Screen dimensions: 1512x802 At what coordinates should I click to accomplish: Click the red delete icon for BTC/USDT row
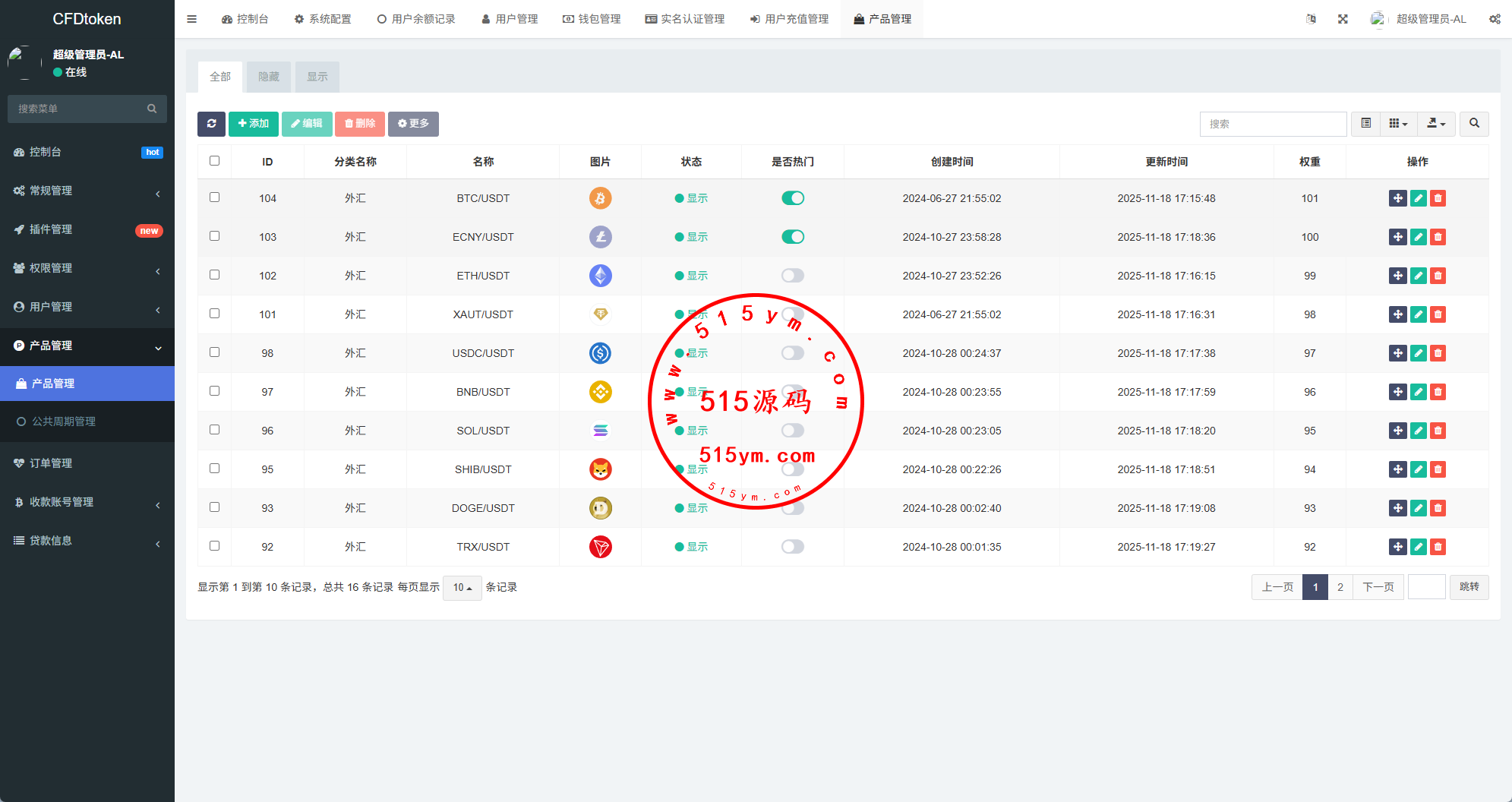tap(1438, 198)
